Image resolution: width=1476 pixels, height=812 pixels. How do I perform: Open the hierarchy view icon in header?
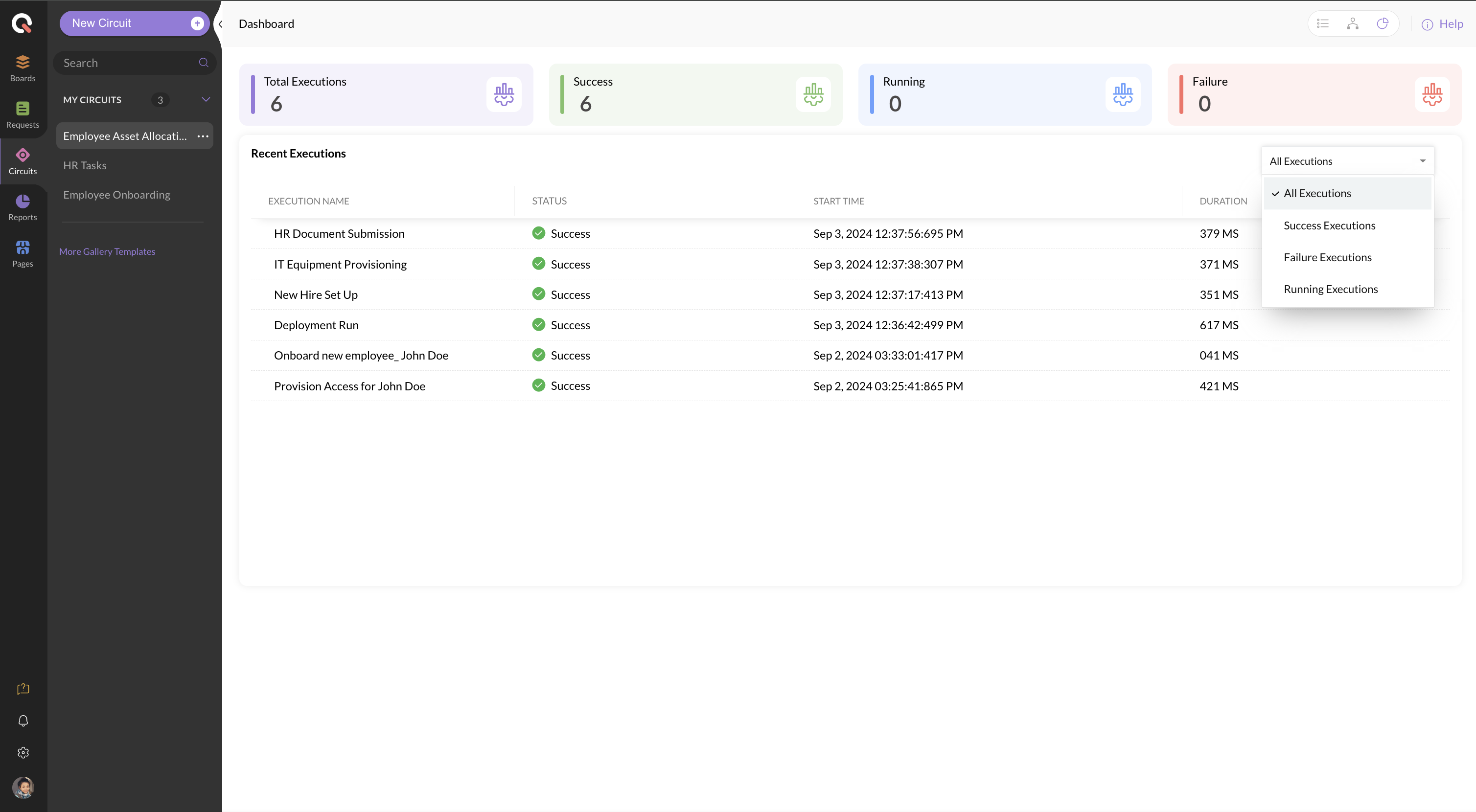[1353, 23]
